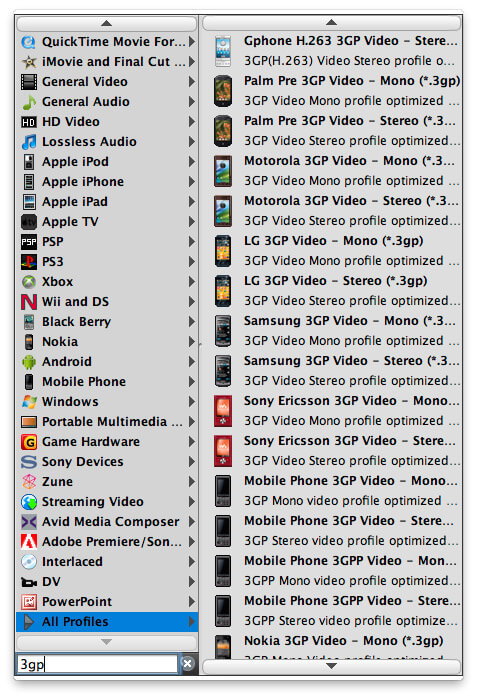
Task: Click the Xbox green sphere icon
Action: [29, 282]
